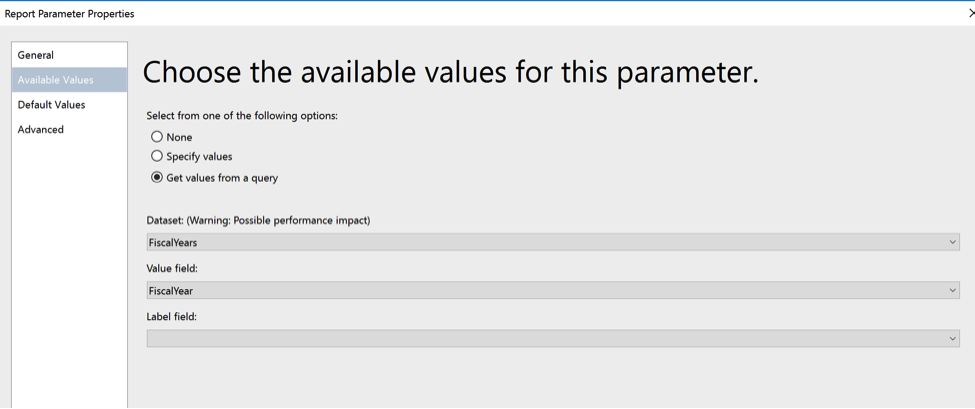Image resolution: width=975 pixels, height=409 pixels.
Task: Click the 'Label field:' caption text
Action: click(x=172, y=316)
